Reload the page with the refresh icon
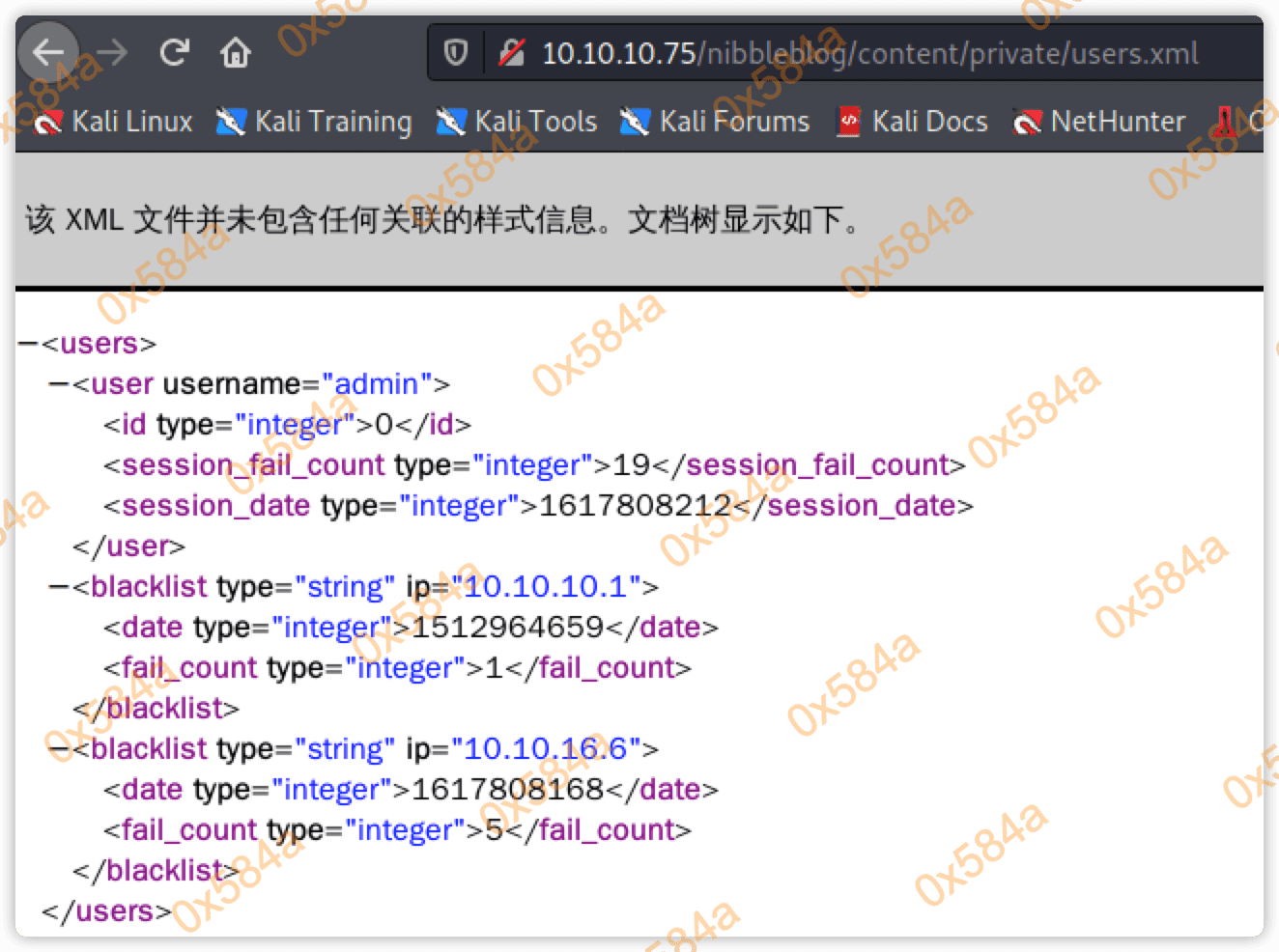Screen dimensions: 1279x952 pyautogui.click(x=174, y=52)
